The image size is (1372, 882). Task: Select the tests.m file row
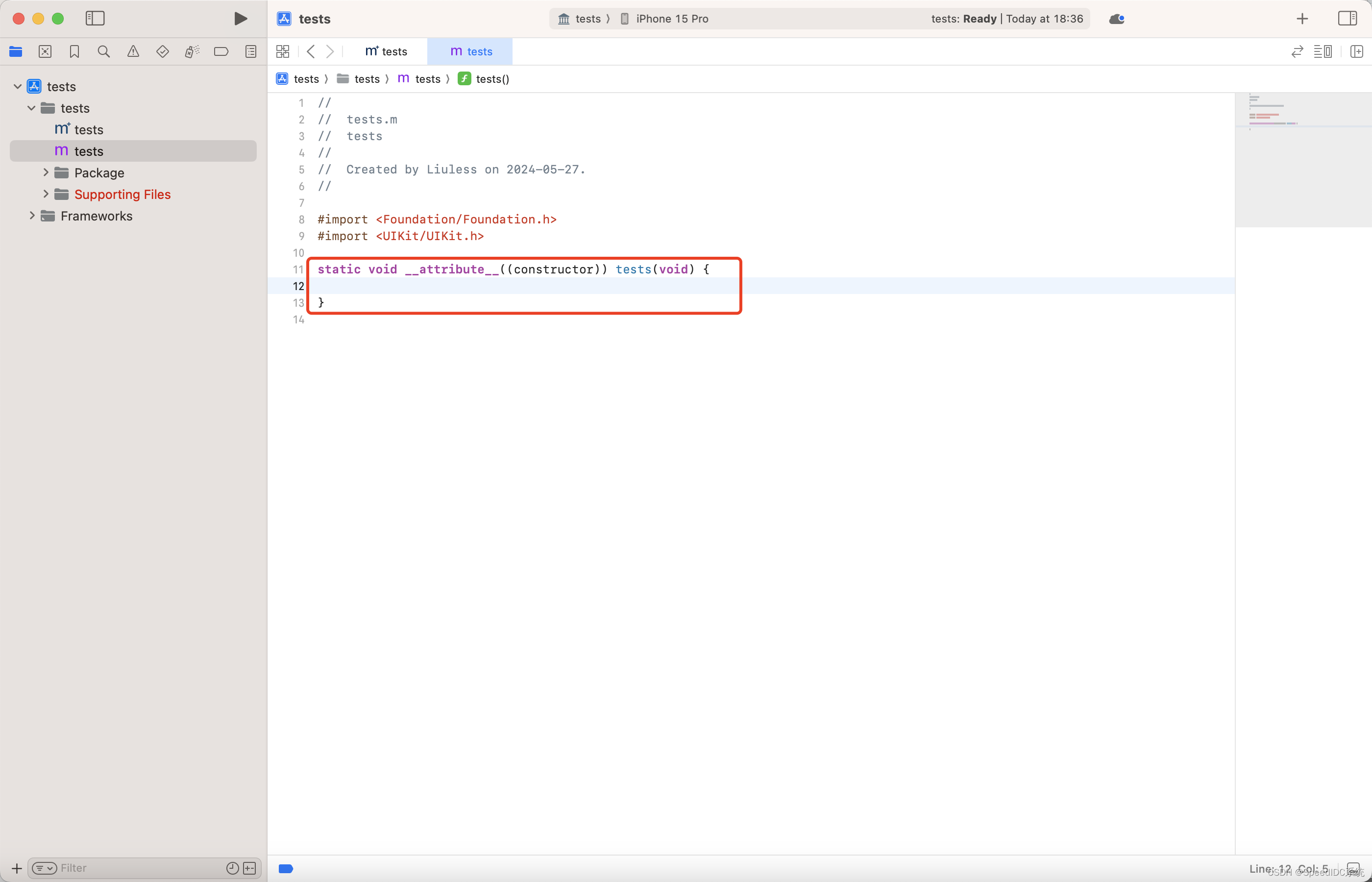133,151
